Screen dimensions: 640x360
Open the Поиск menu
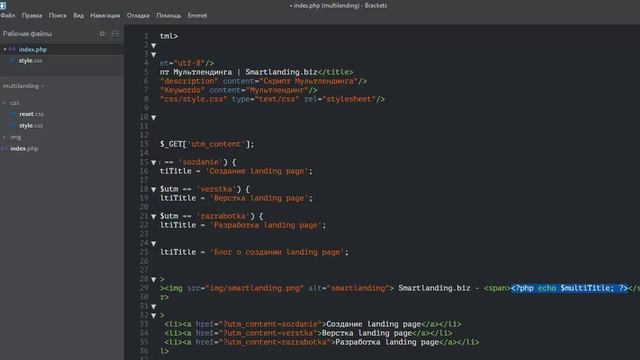click(x=57, y=16)
